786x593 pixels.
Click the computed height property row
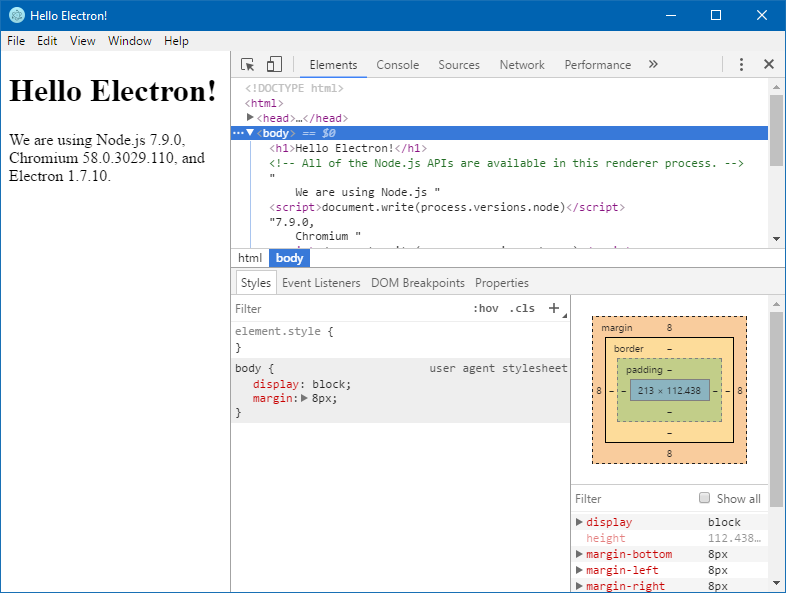669,538
